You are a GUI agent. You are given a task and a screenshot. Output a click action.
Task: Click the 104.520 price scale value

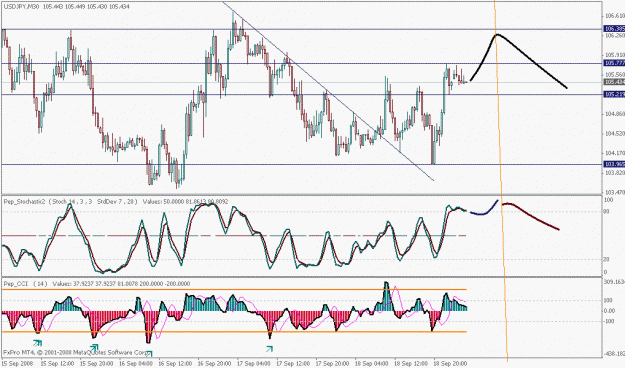click(x=615, y=134)
